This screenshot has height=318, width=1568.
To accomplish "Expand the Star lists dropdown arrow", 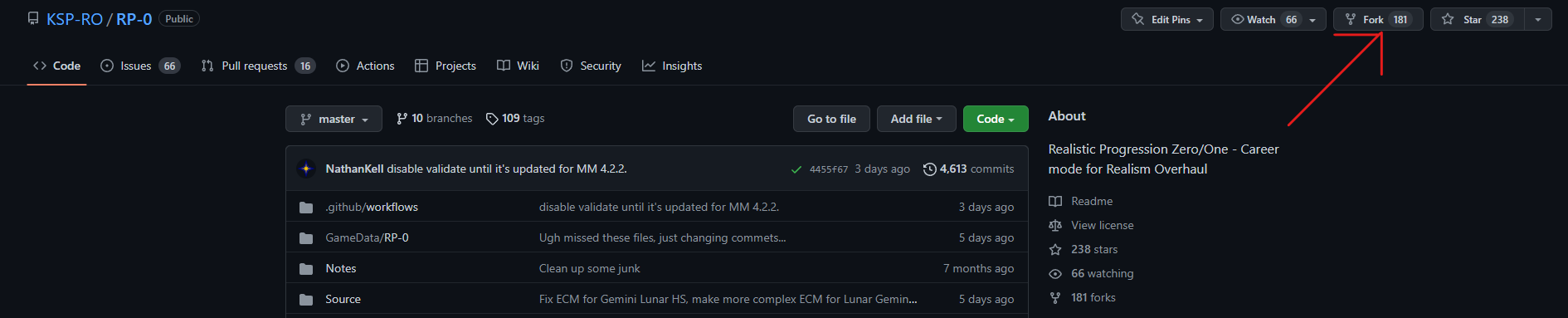I will tap(1538, 19).
